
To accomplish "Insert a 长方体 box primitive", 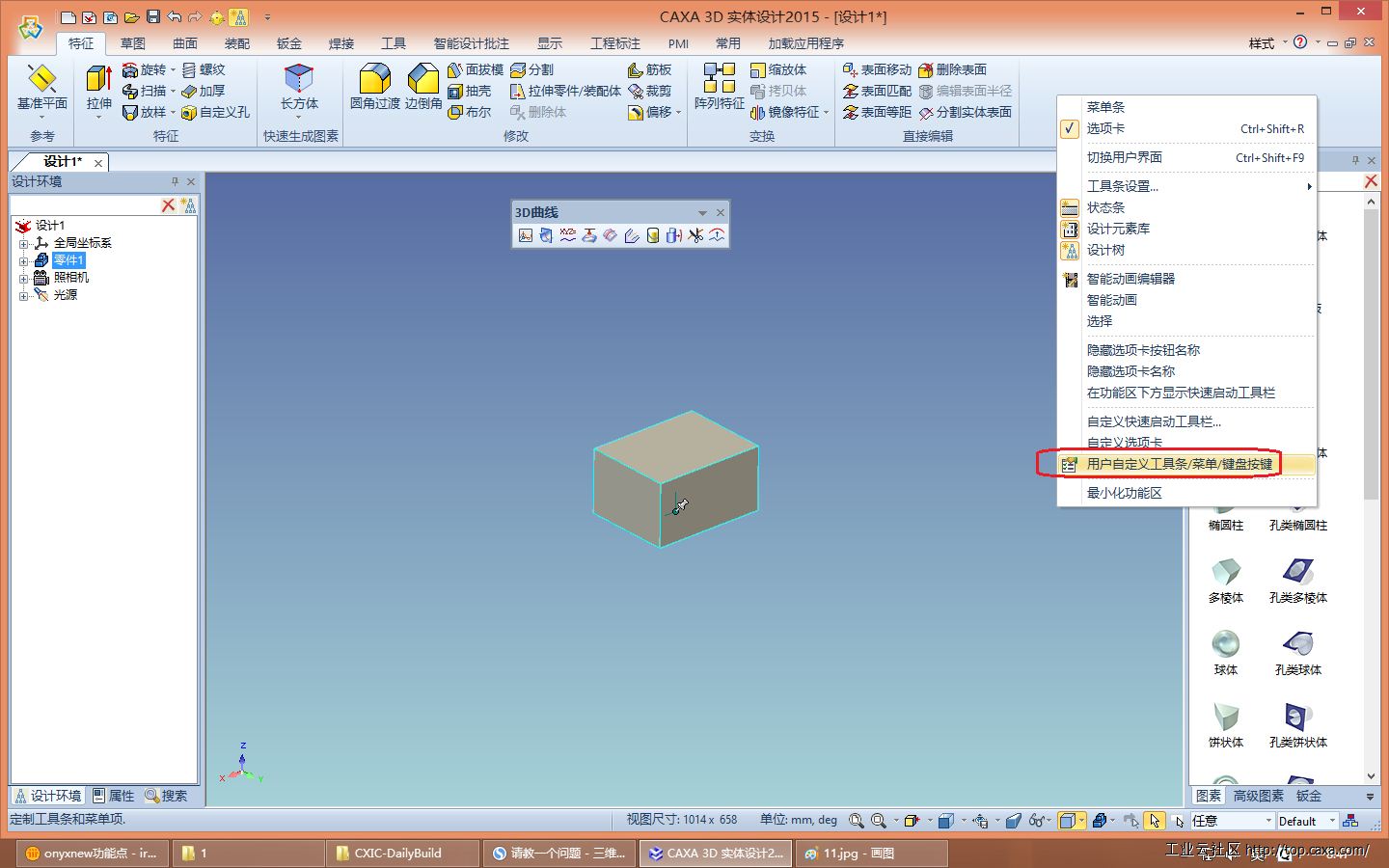I will 299,88.
